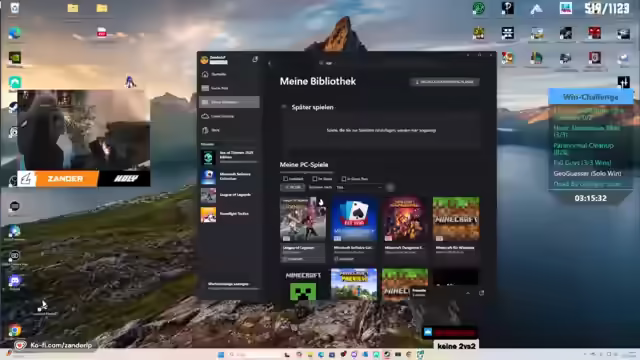
Task: Select Microsoft Solitaire Collection in the sidebar list
Action: (x=229, y=176)
